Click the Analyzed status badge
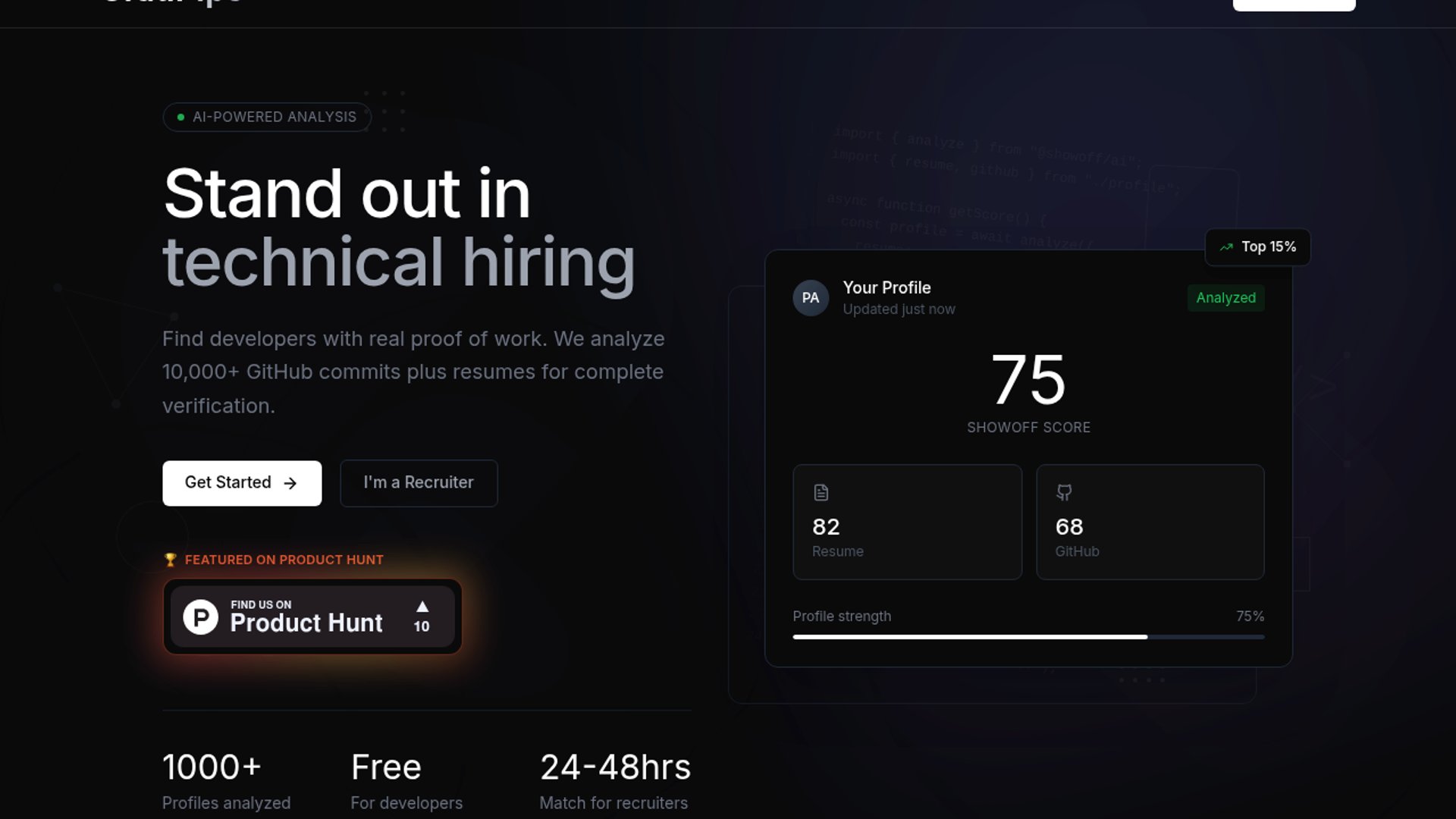The width and height of the screenshot is (1456, 819). (1225, 298)
